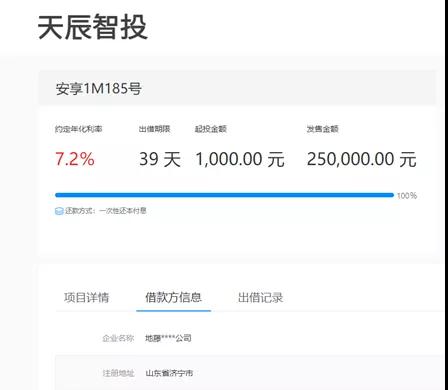This screenshot has width=448, height=390.
Task: Click the 约定年化利率 label
Action: point(79,129)
